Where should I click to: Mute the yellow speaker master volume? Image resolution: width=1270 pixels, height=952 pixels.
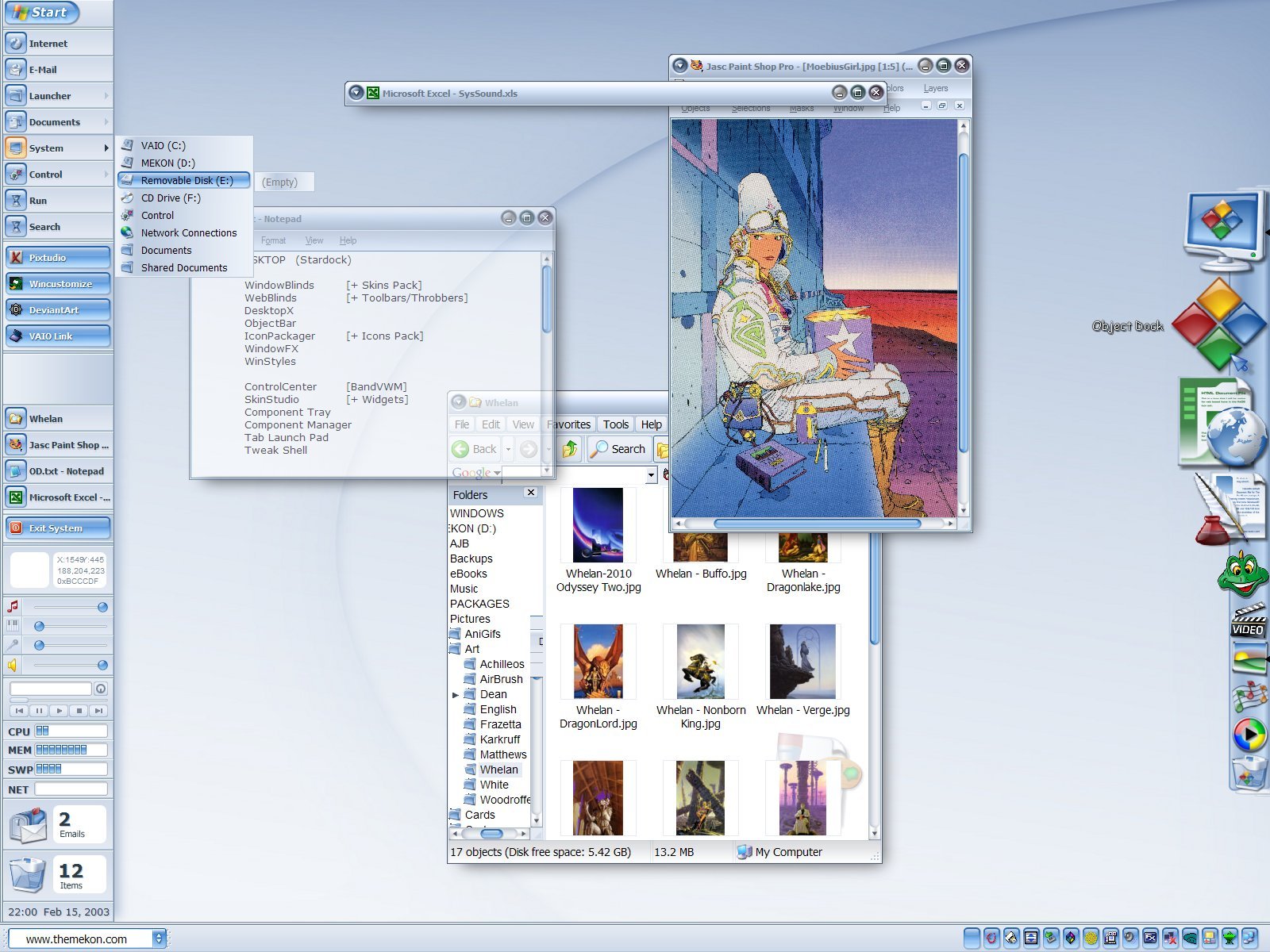[13, 665]
